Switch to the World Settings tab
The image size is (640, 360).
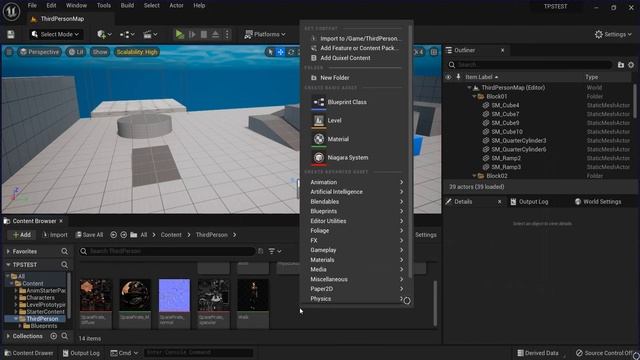598,202
